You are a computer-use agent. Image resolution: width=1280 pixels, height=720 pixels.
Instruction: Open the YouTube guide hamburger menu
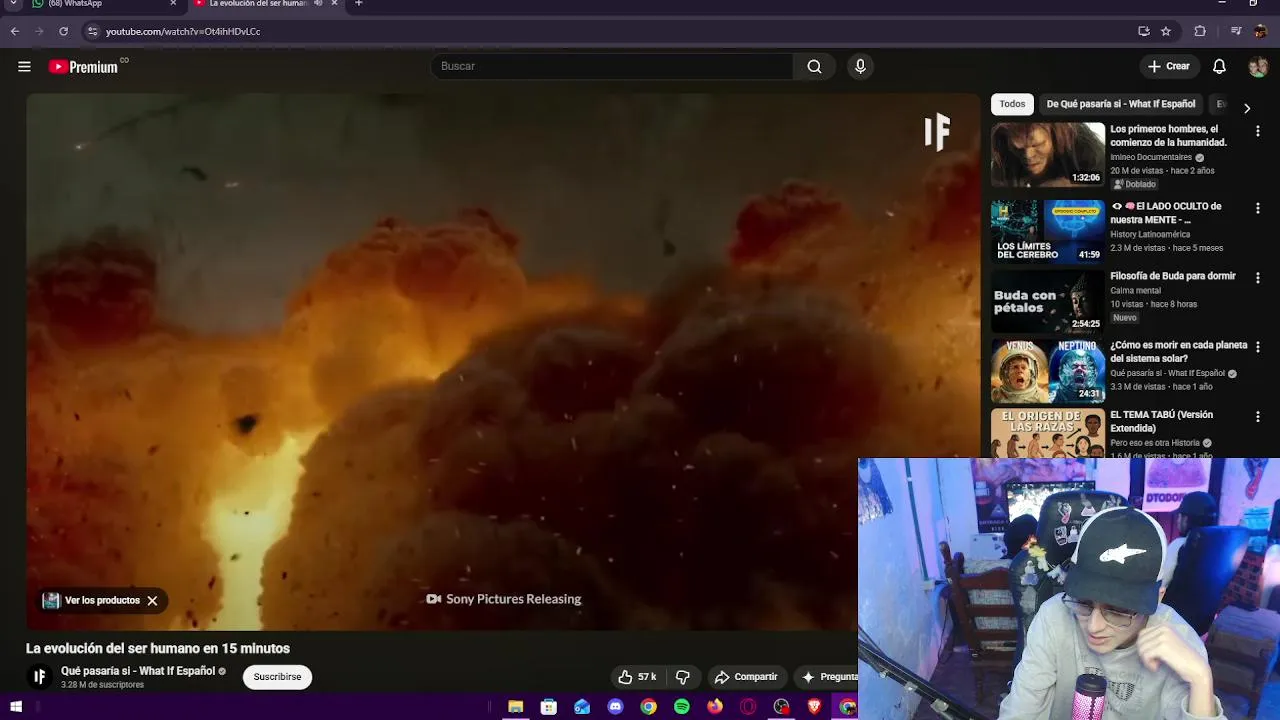coord(24,66)
